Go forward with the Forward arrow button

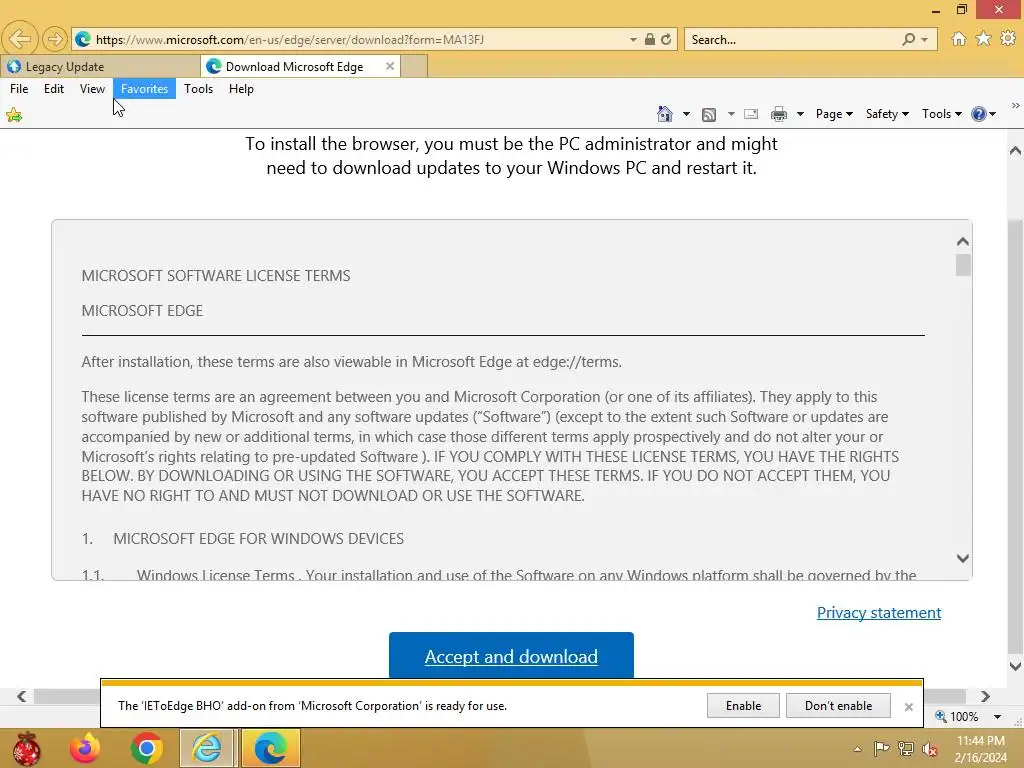point(55,39)
